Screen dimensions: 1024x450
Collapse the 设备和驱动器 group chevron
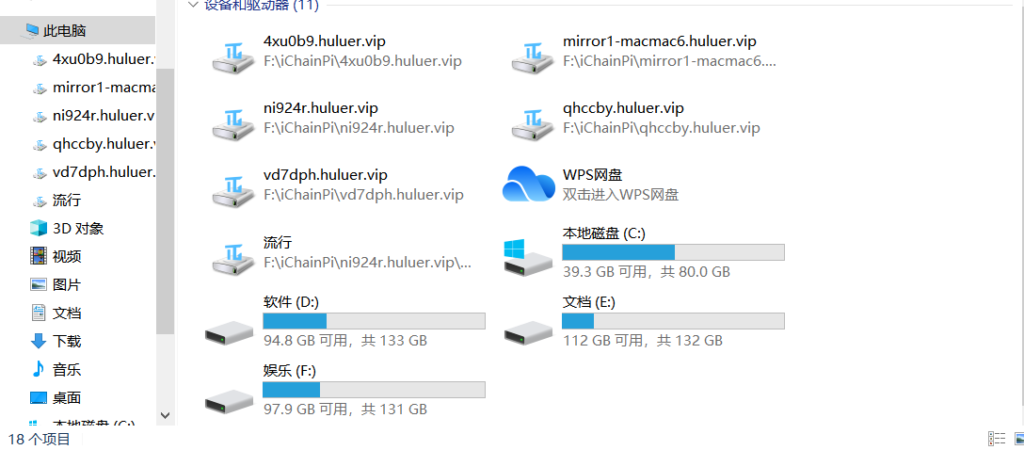coord(193,5)
